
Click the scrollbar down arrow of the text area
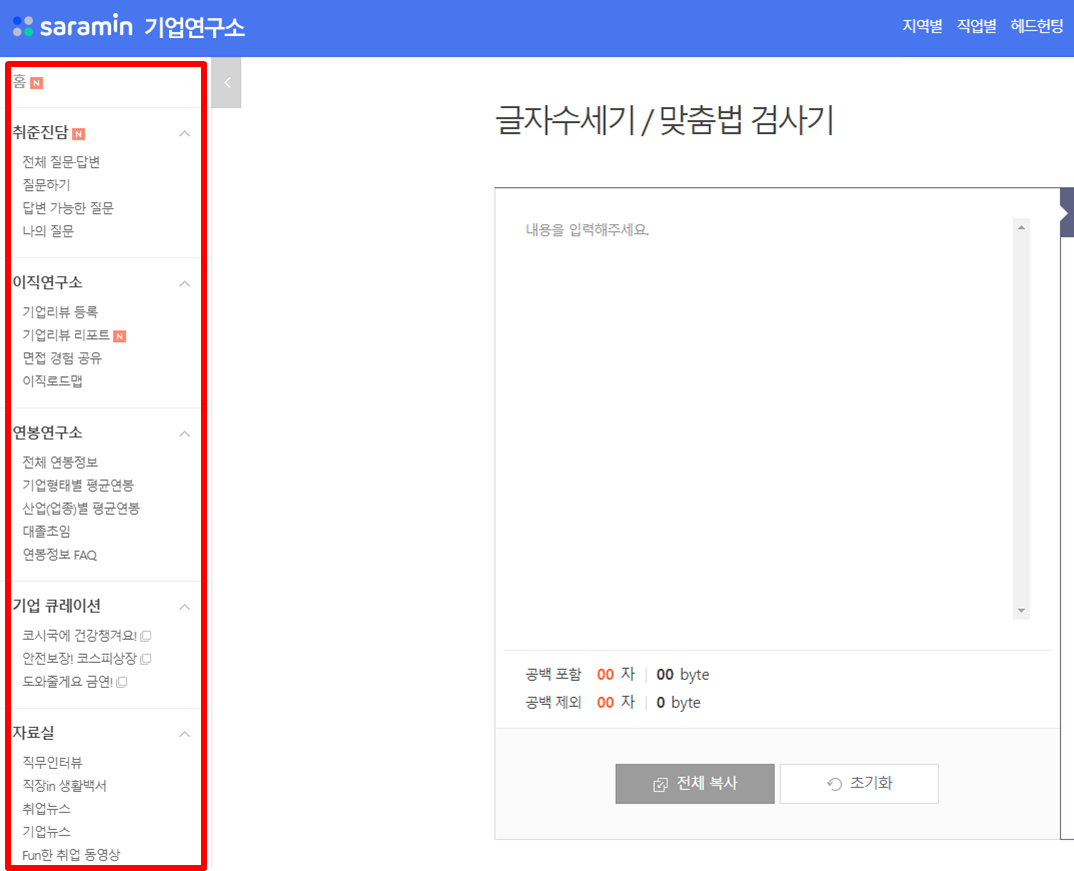[x=1022, y=611]
